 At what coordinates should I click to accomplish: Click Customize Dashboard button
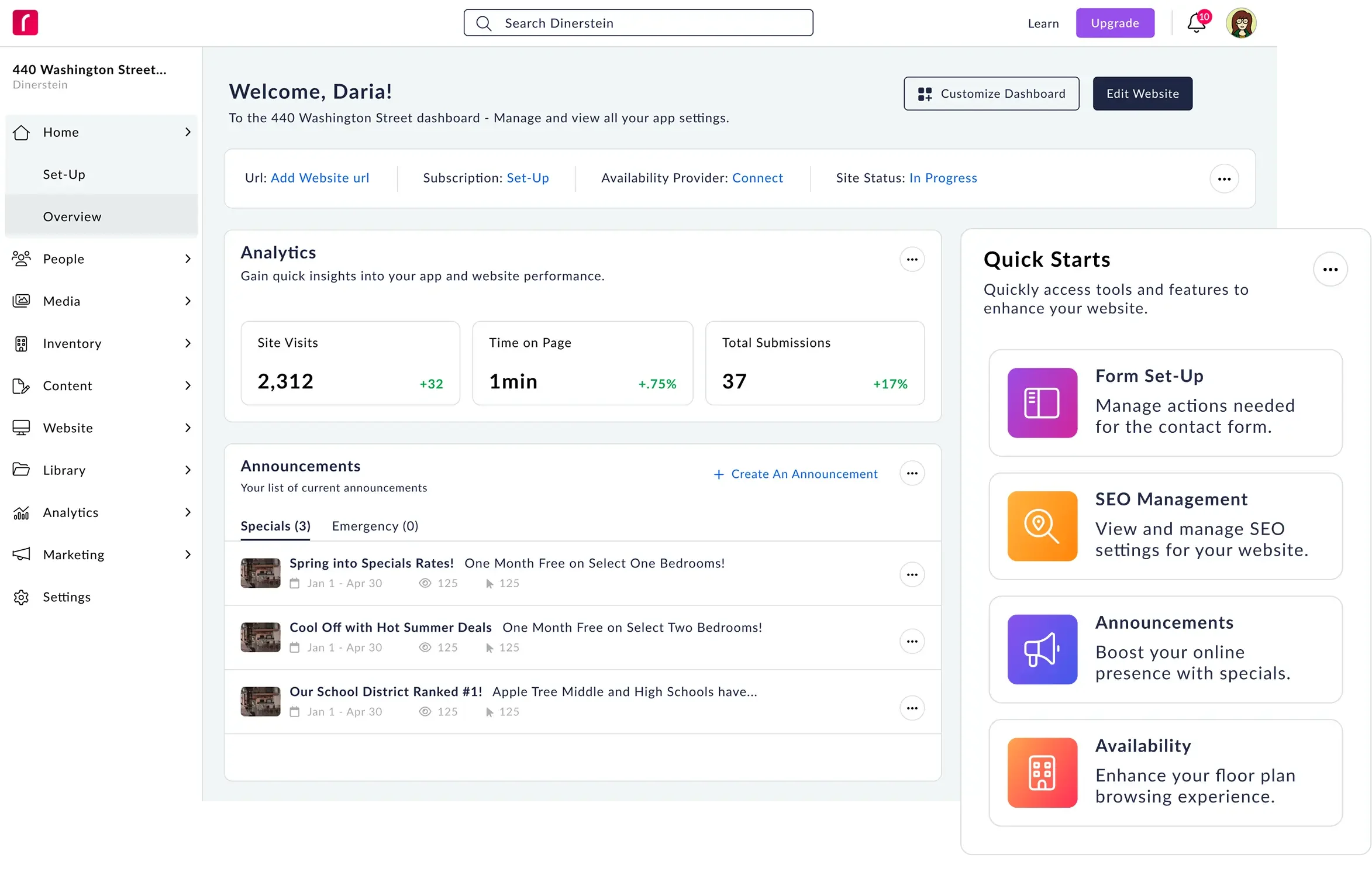tap(991, 94)
